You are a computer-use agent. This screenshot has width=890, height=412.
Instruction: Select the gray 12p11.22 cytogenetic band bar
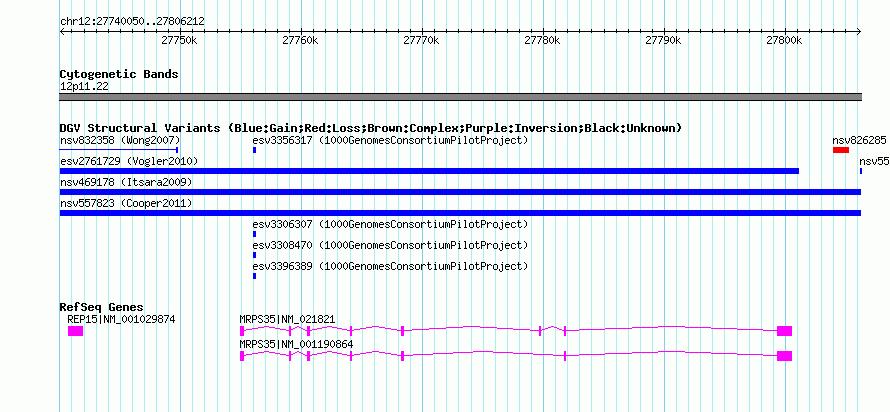[x=460, y=97]
